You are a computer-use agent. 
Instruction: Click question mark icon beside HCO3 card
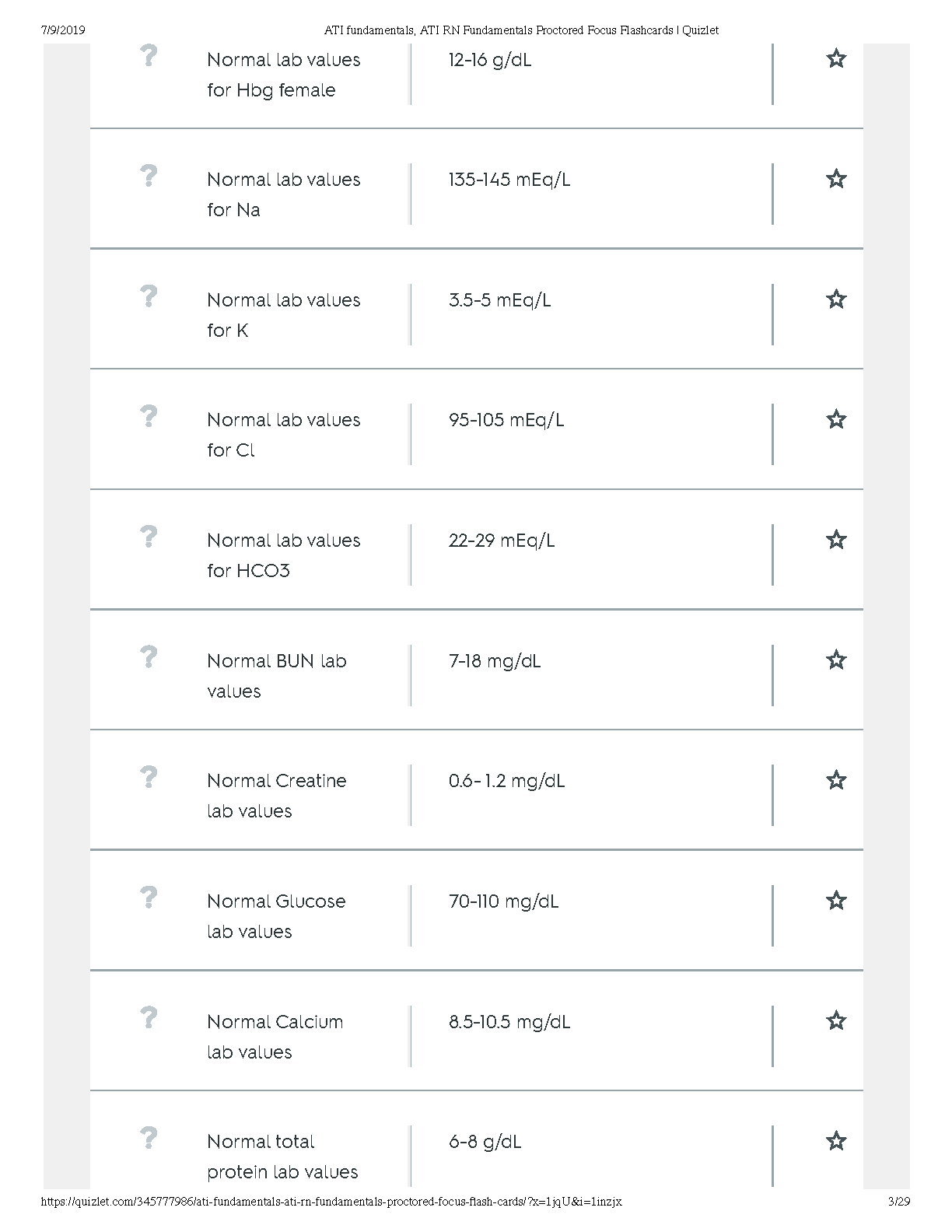[149, 537]
